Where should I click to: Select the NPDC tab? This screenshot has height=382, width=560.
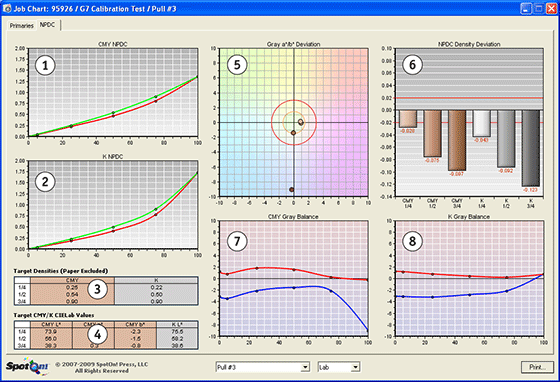pos(48,25)
